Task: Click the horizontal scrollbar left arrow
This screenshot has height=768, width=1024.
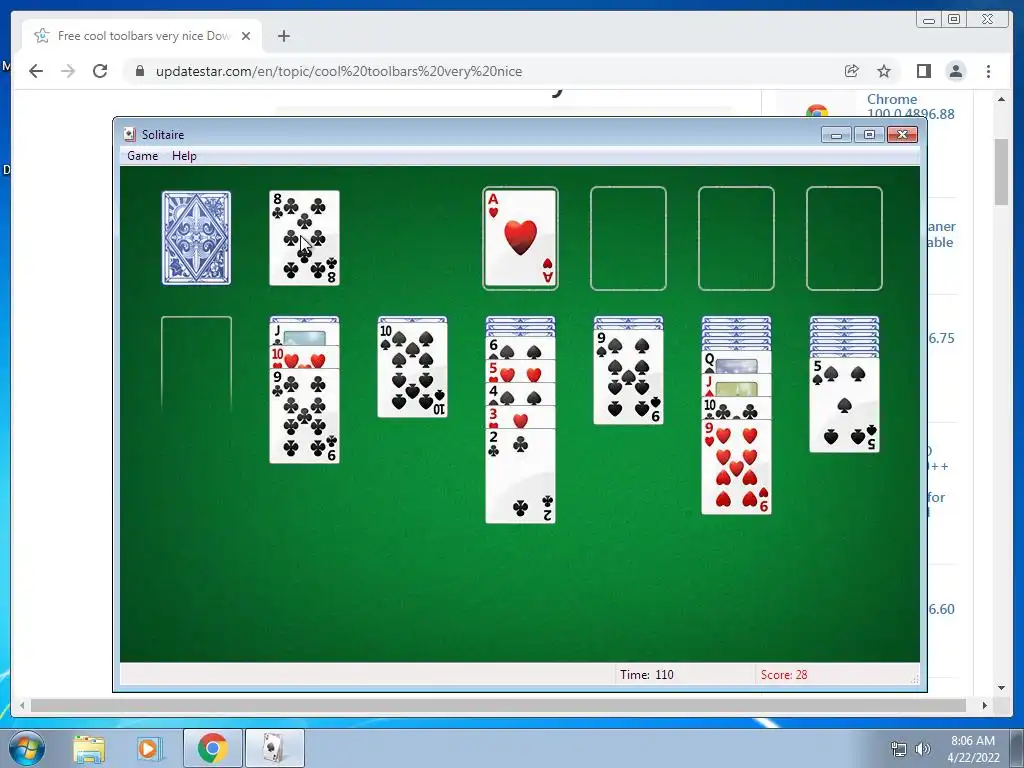Action: click(22, 705)
